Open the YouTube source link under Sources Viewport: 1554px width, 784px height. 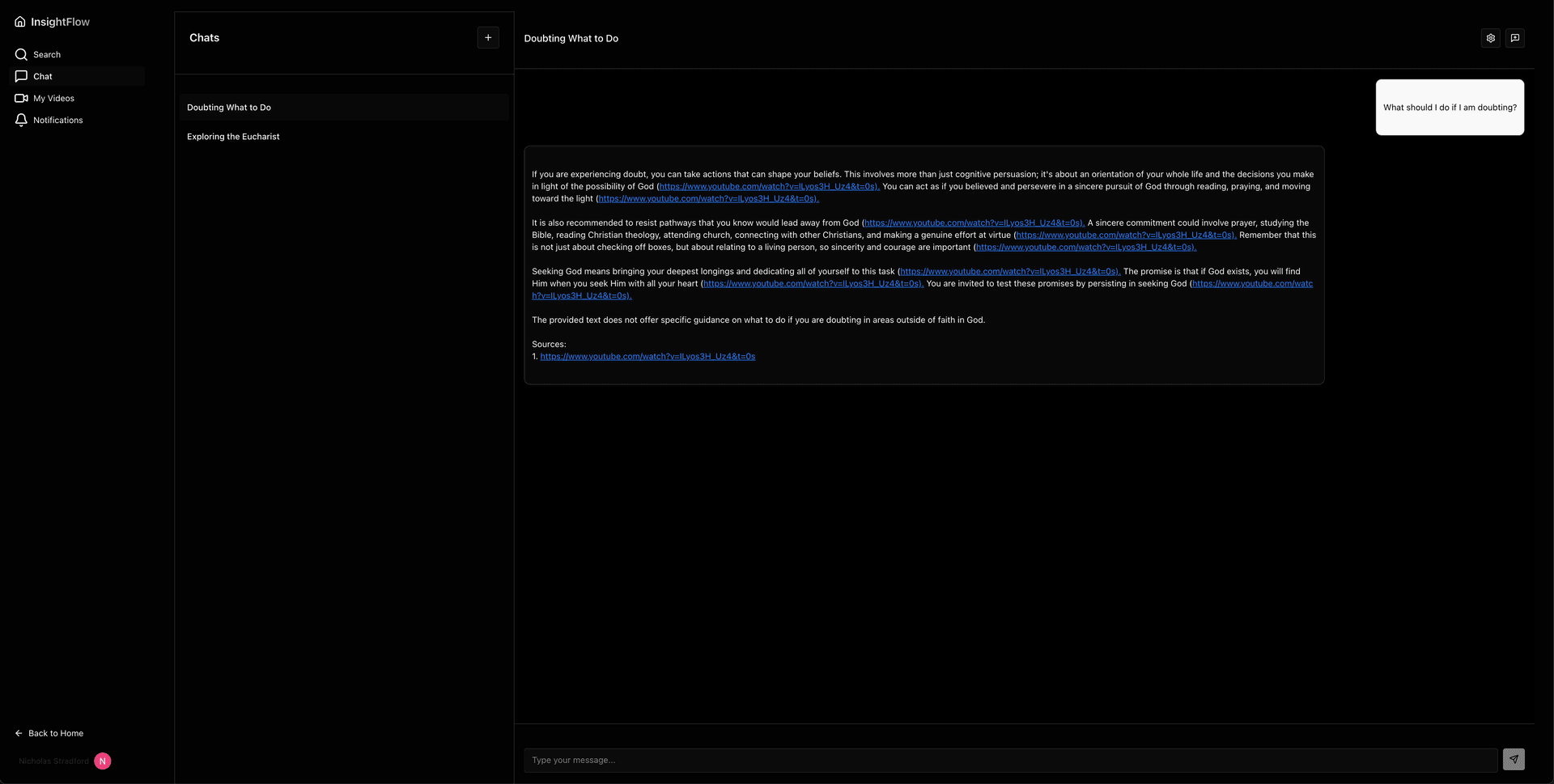647,356
